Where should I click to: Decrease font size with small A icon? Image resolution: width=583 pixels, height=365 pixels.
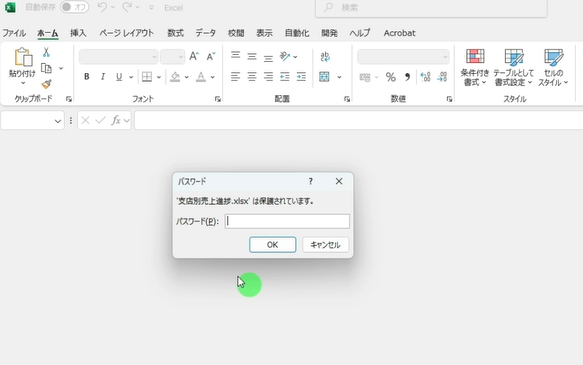point(211,56)
